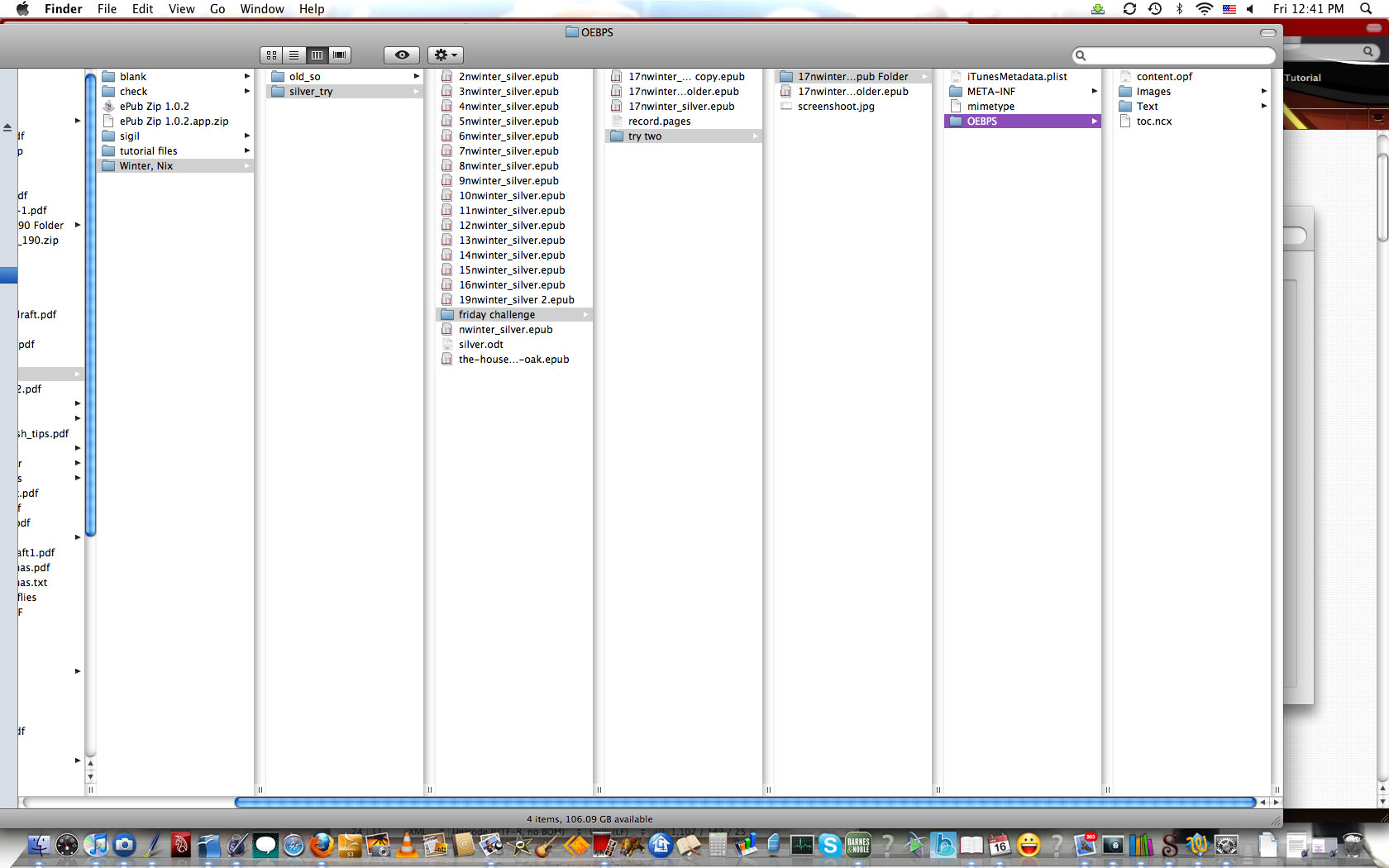Expand the Images folder arrow

[x=1263, y=91]
